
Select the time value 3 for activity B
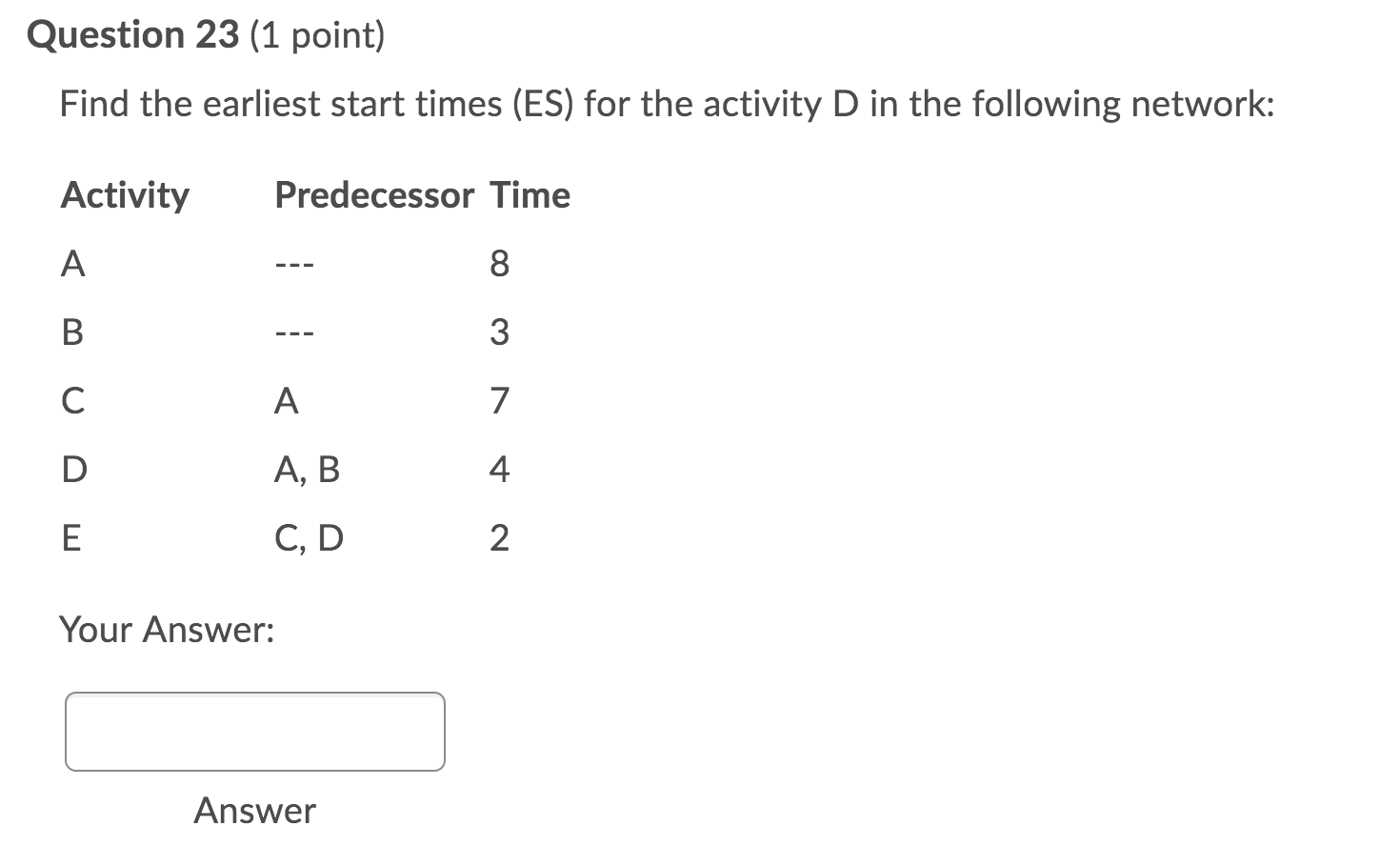tap(499, 332)
